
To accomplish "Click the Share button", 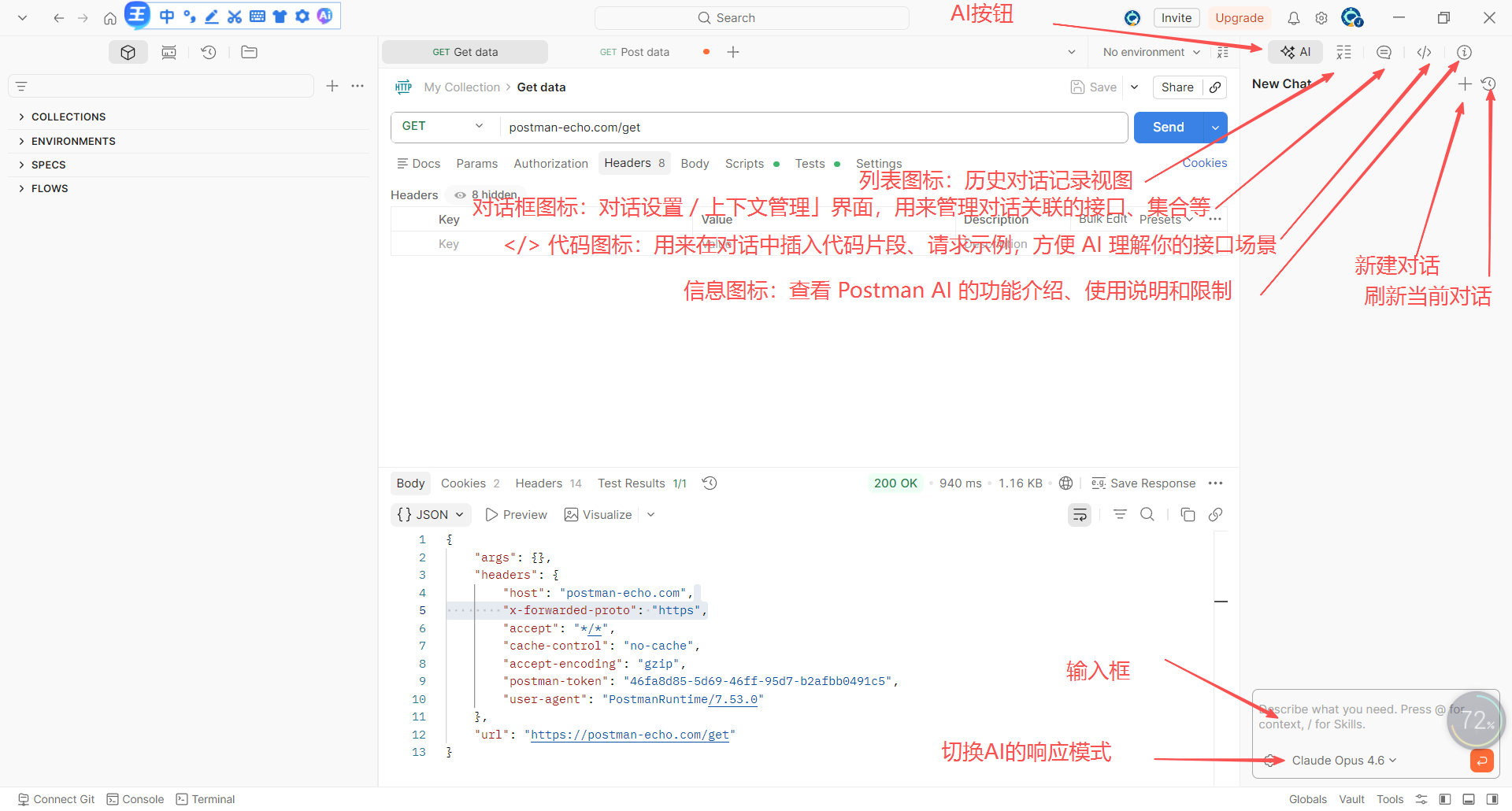I will tap(1177, 87).
